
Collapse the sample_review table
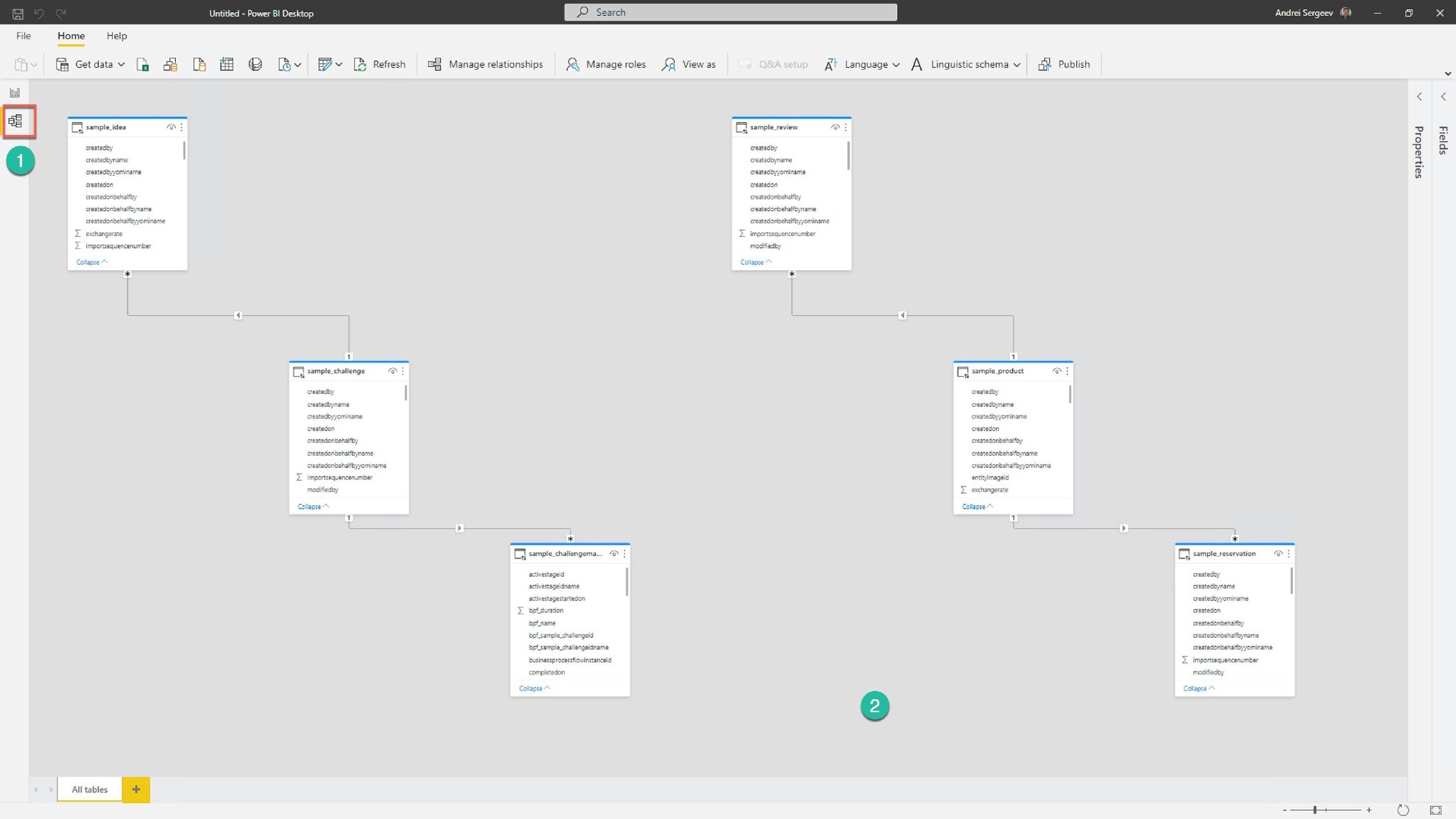point(756,262)
